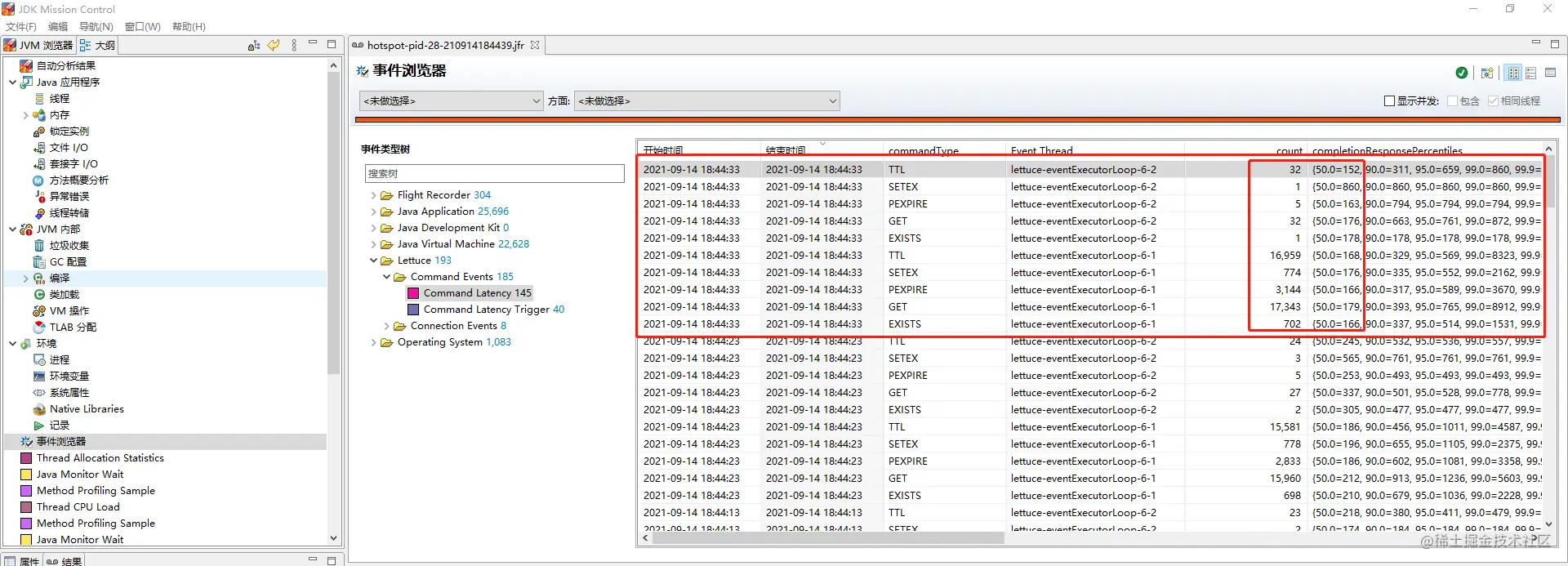The width and height of the screenshot is (1568, 566).
Task: Enable the 显示并发 checkbox
Action: point(1389,100)
